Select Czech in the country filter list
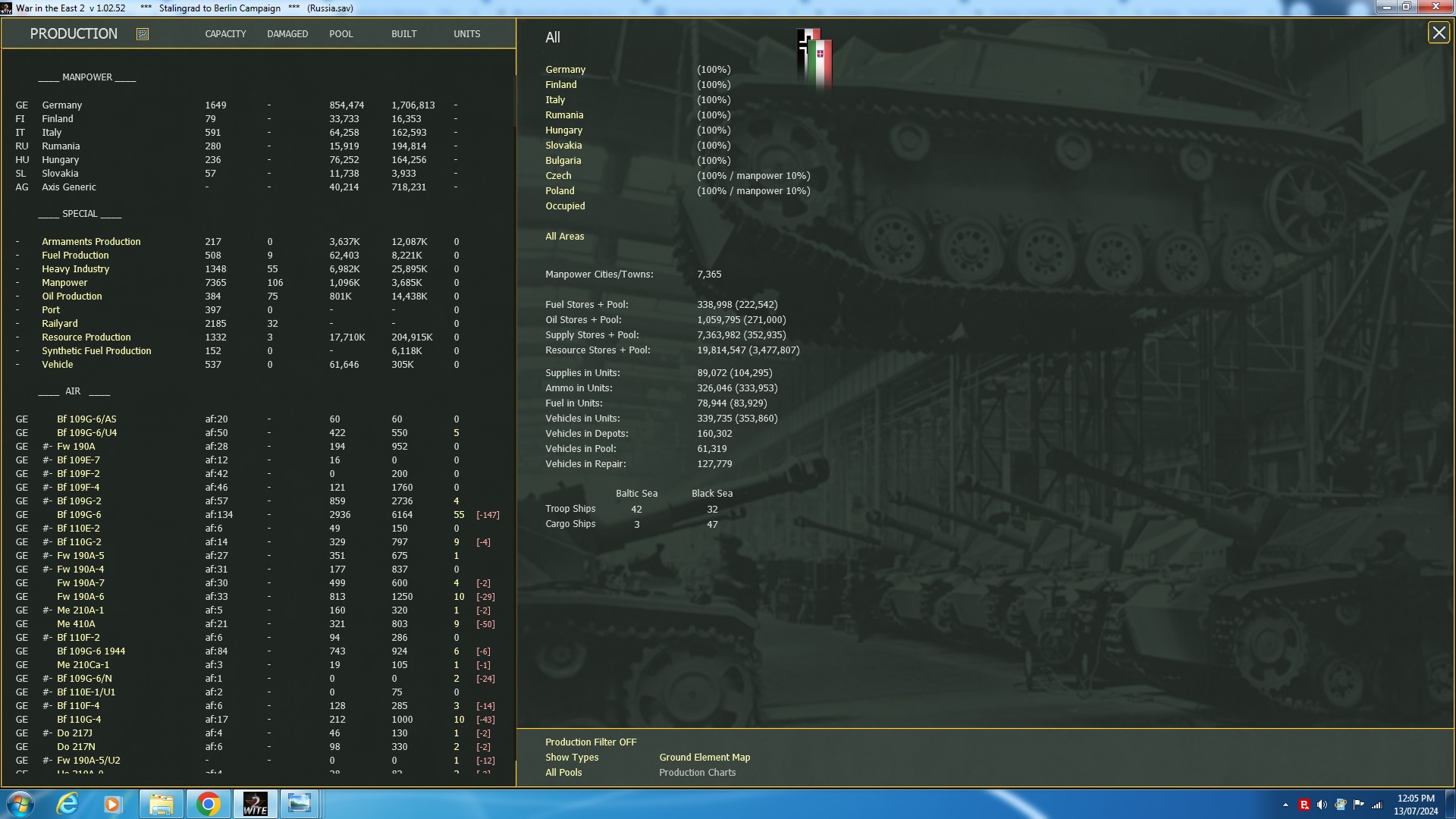This screenshot has height=819, width=1456. coord(559,175)
